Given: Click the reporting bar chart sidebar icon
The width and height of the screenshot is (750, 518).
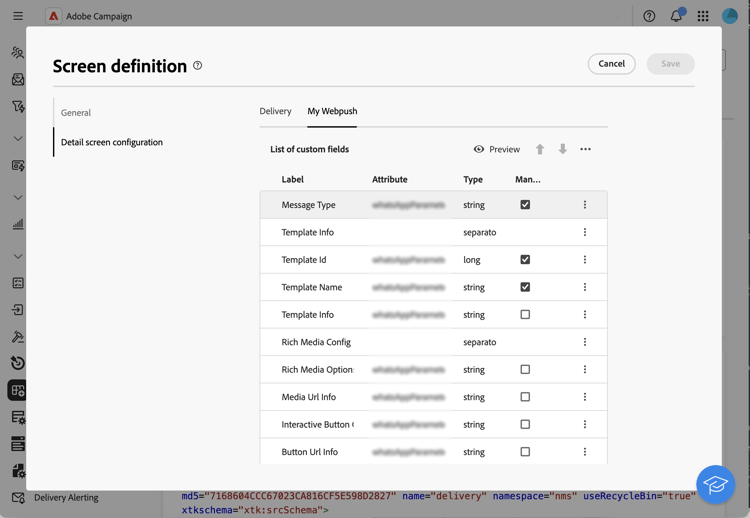Looking at the screenshot, I should coord(18,224).
